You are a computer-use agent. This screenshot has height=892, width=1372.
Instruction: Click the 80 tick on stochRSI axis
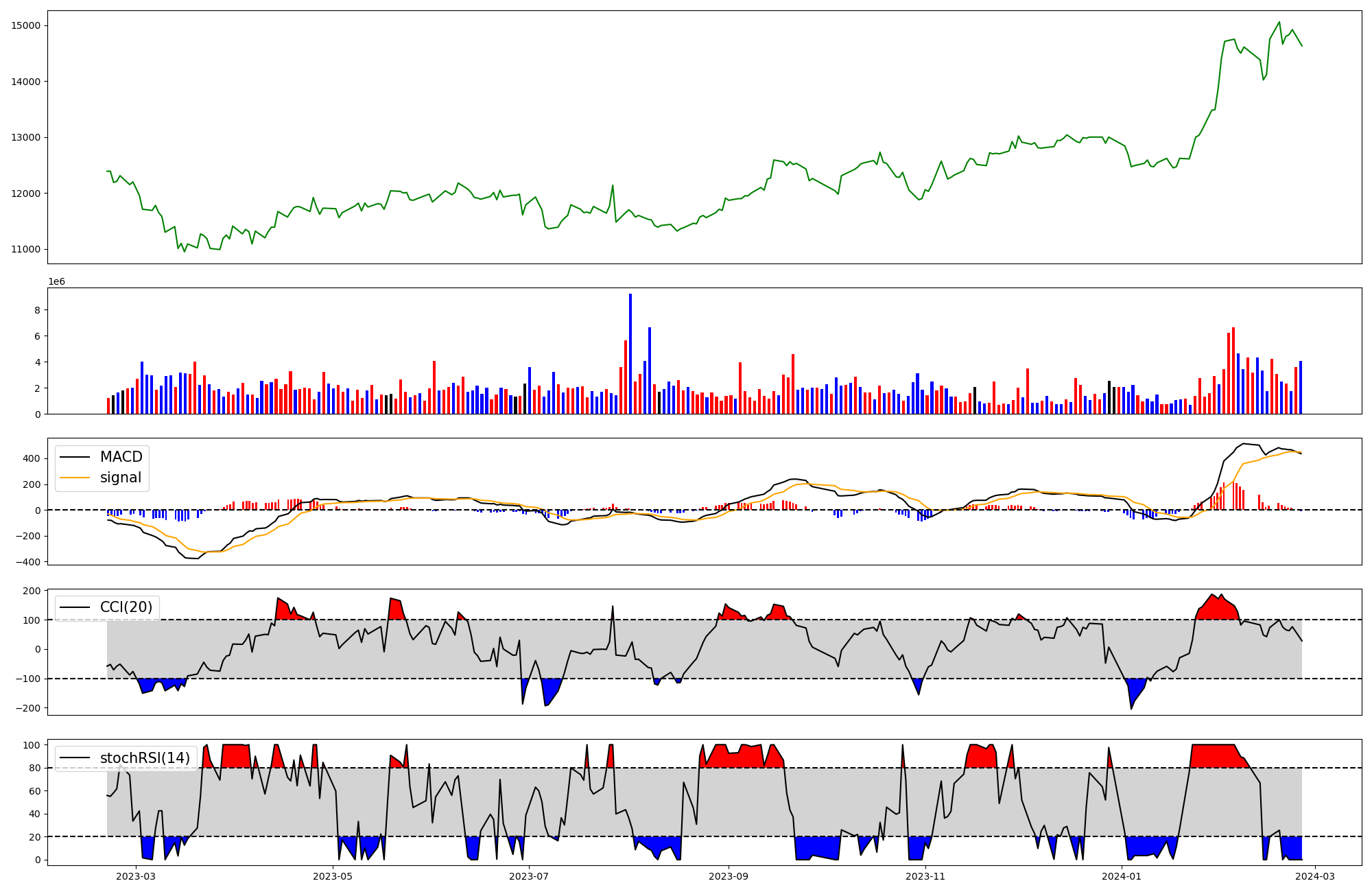(35, 768)
